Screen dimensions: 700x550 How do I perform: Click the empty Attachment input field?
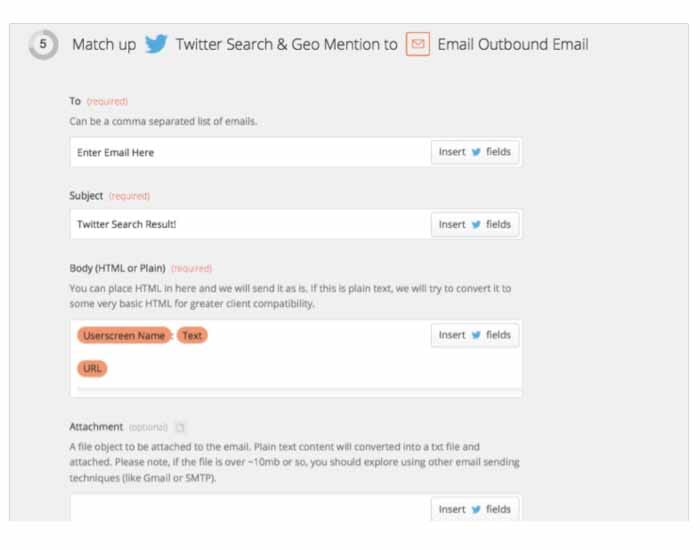click(x=250, y=508)
